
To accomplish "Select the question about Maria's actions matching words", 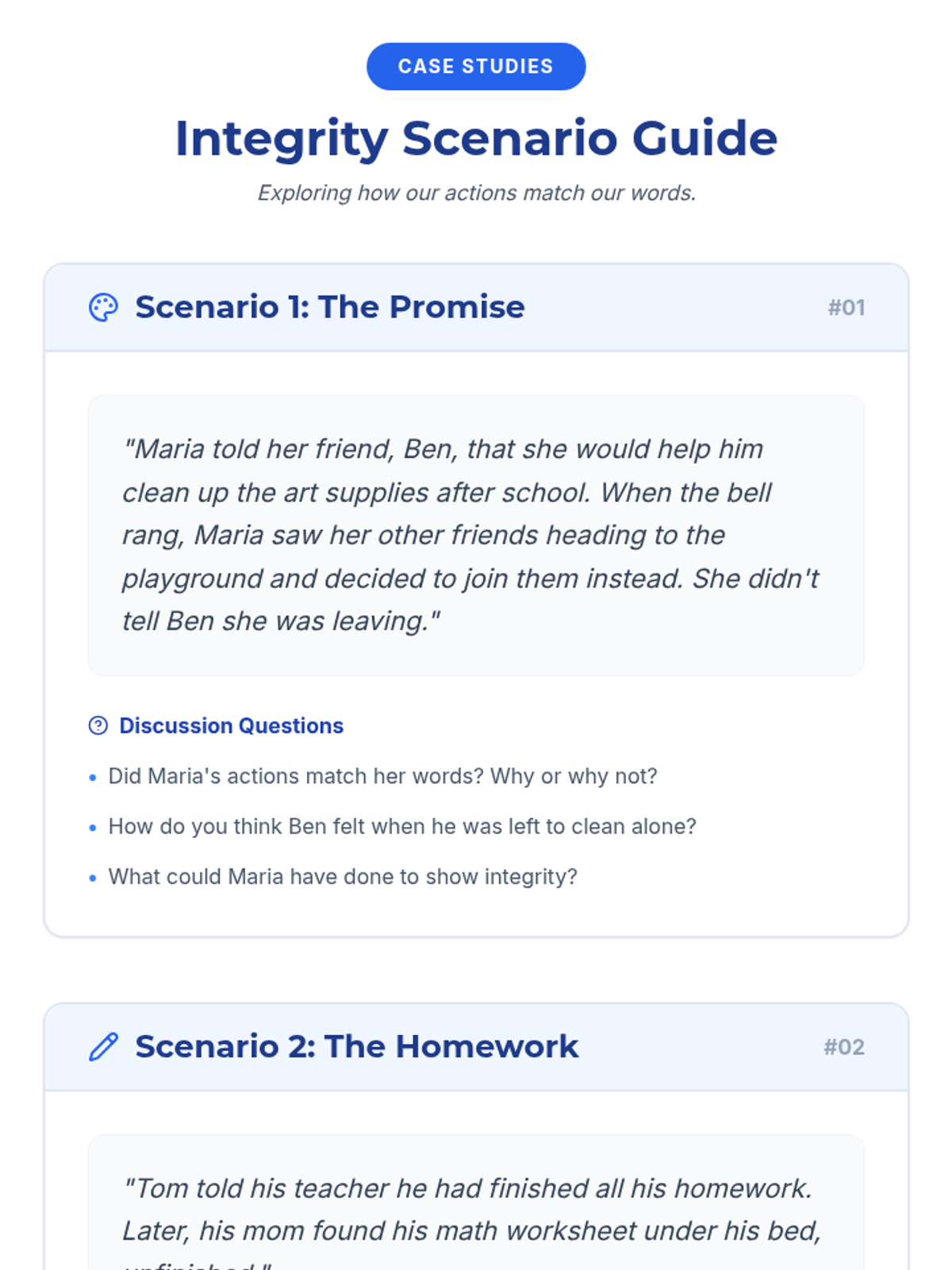I will [382, 776].
